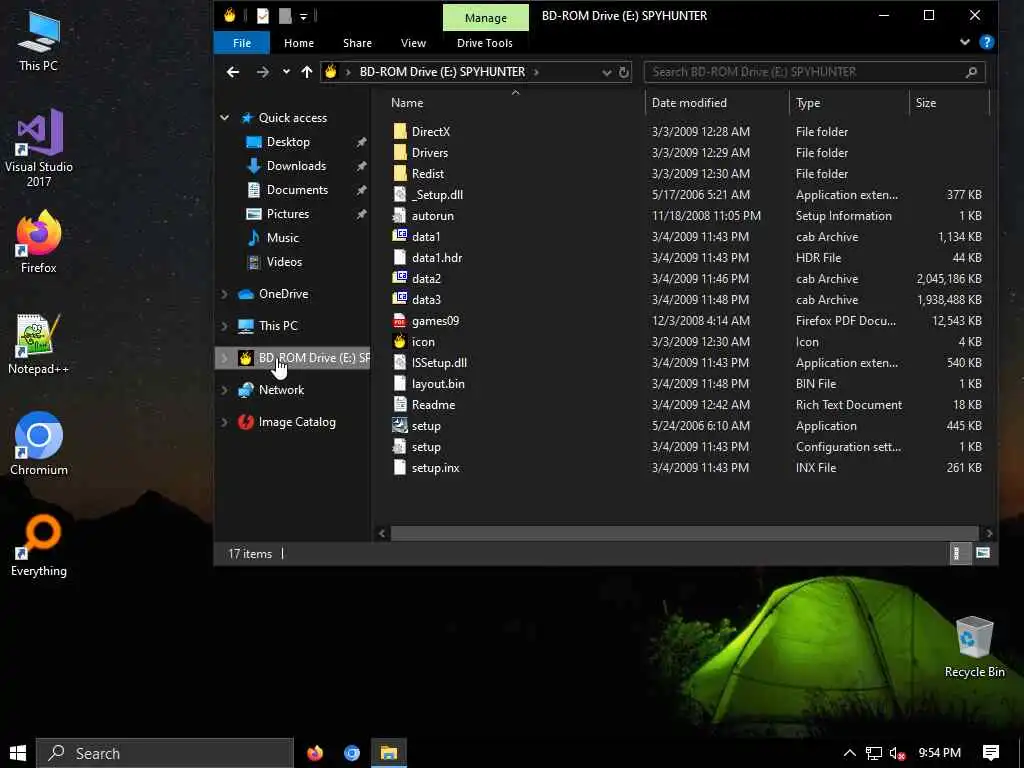Open Customize Quick Access Toolbar dropdown
1024x768 pixels.
(304, 16)
